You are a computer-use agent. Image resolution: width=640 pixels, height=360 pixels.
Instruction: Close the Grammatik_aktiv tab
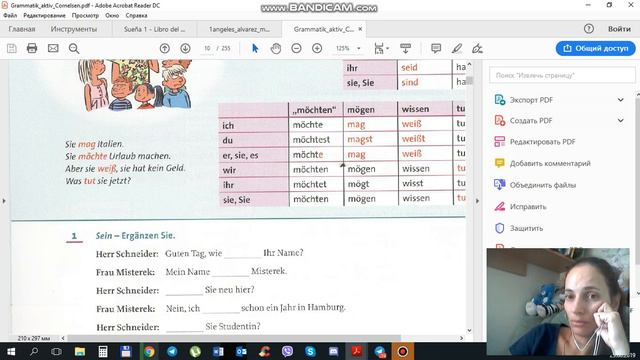[x=360, y=29]
